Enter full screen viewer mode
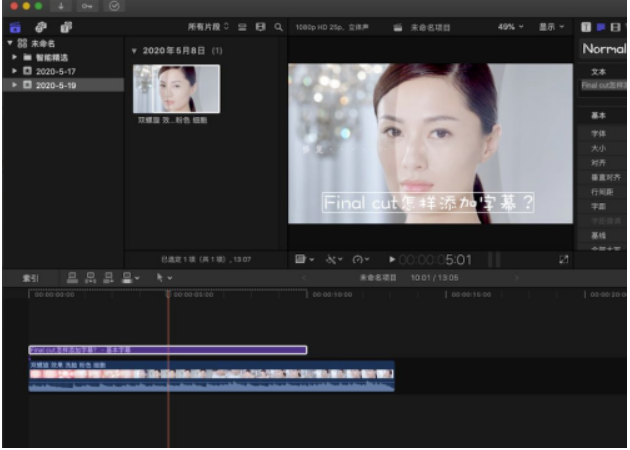Screen dimensions: 630x450 564,260
